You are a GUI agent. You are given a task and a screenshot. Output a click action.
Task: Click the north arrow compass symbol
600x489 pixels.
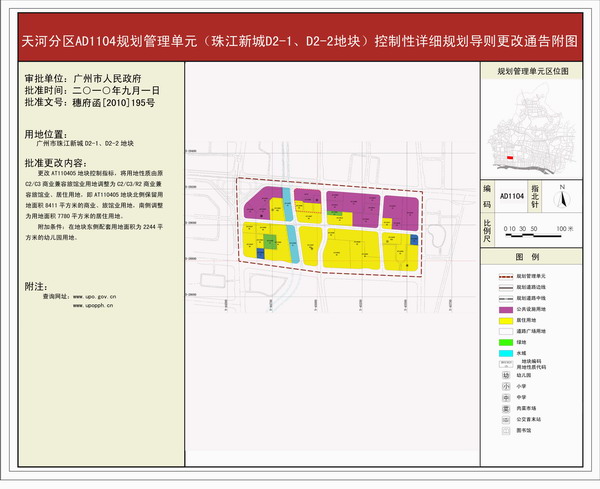(562, 197)
